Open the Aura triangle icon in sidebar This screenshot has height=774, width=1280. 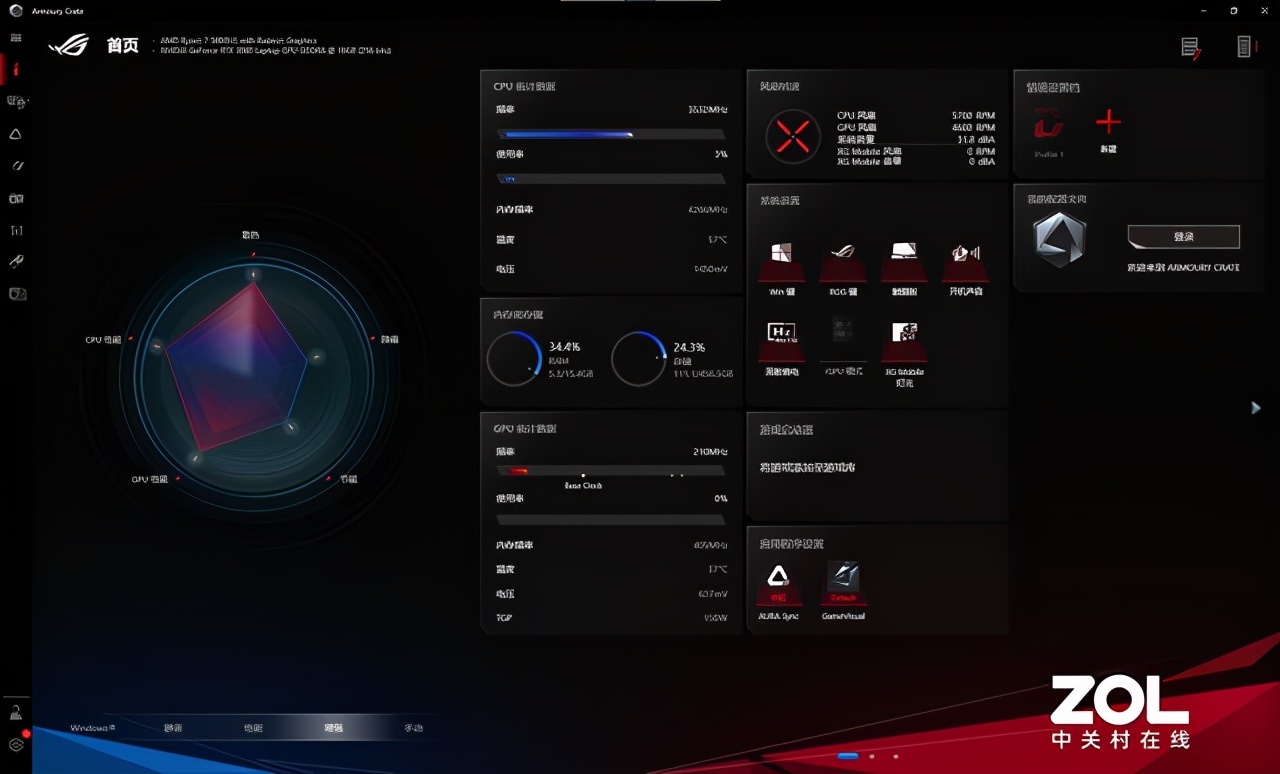[16, 134]
